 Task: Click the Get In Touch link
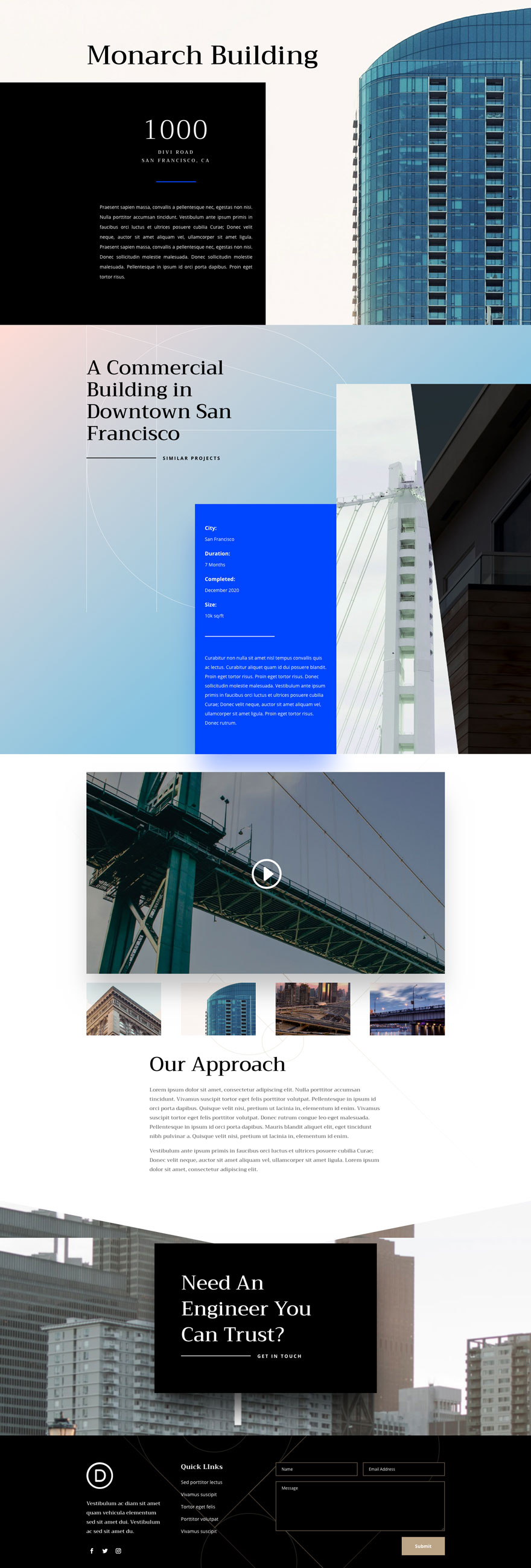point(279,1356)
